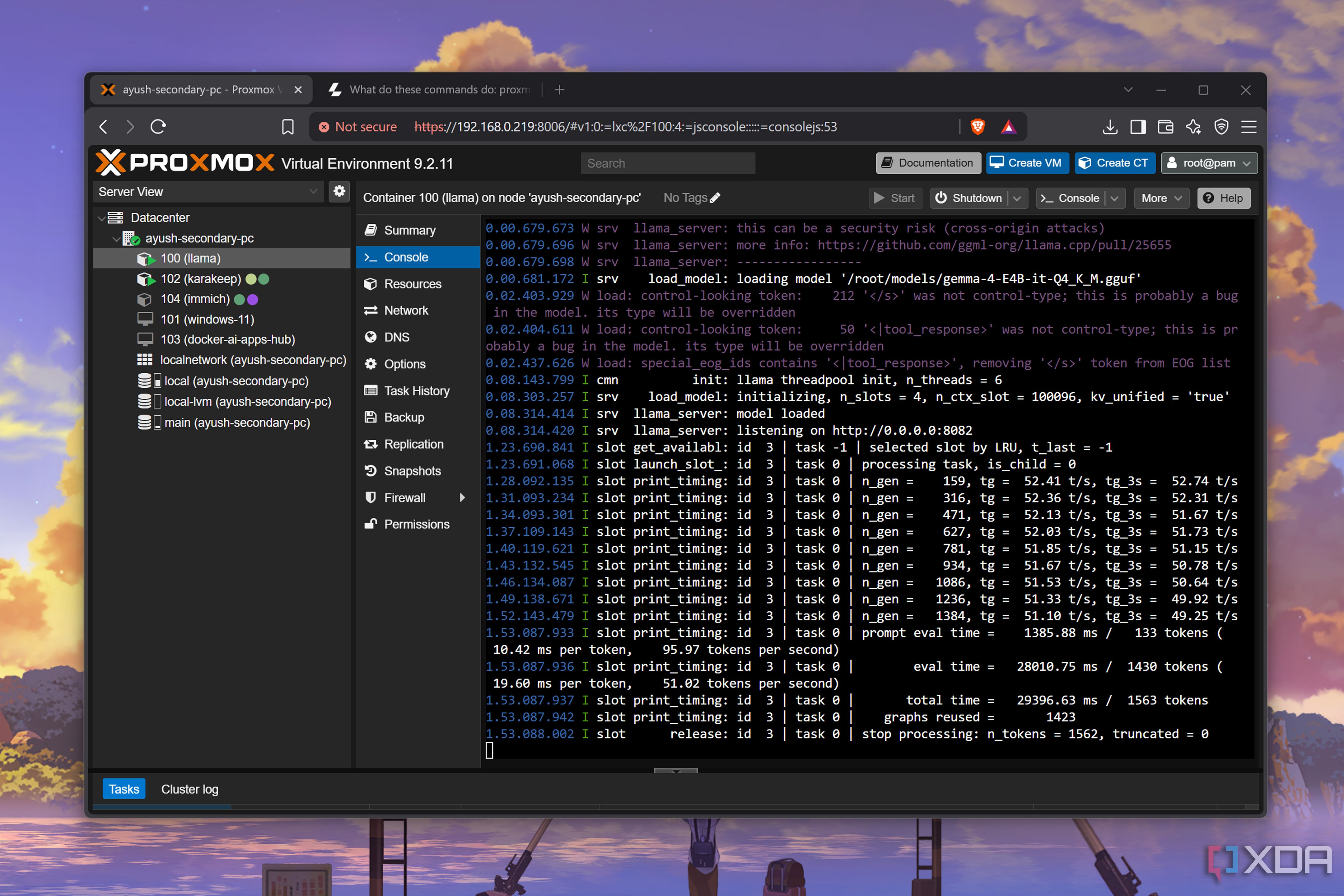Click the Create VM button
The image size is (1344, 896).
(1027, 163)
